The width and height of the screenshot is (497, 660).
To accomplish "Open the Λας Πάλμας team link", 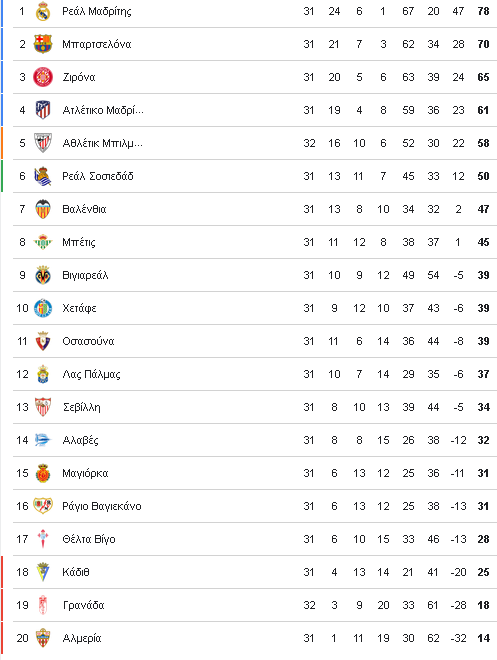I will pyautogui.click(x=91, y=374).
